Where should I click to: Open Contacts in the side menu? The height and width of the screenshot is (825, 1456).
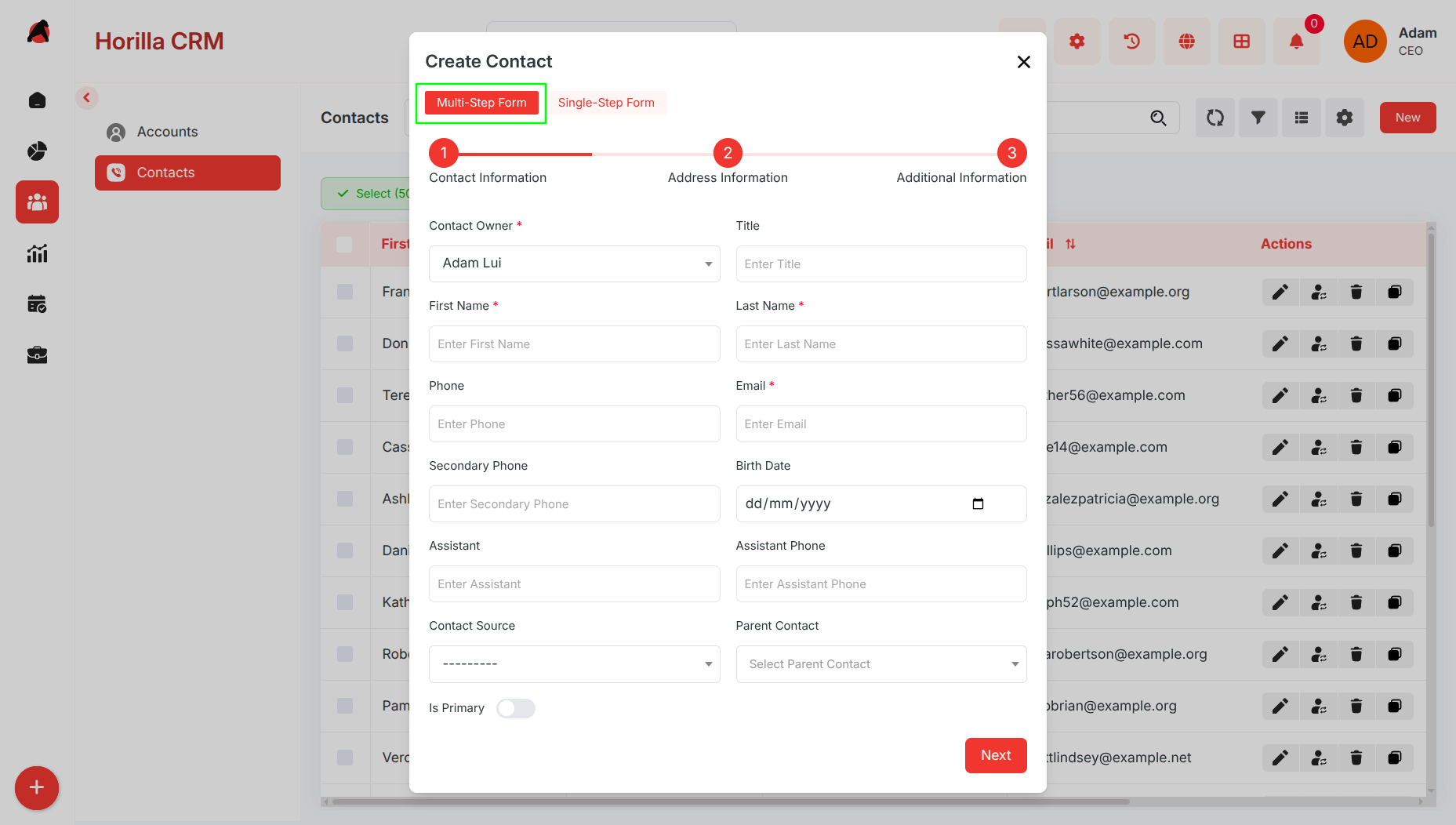pyautogui.click(x=187, y=173)
